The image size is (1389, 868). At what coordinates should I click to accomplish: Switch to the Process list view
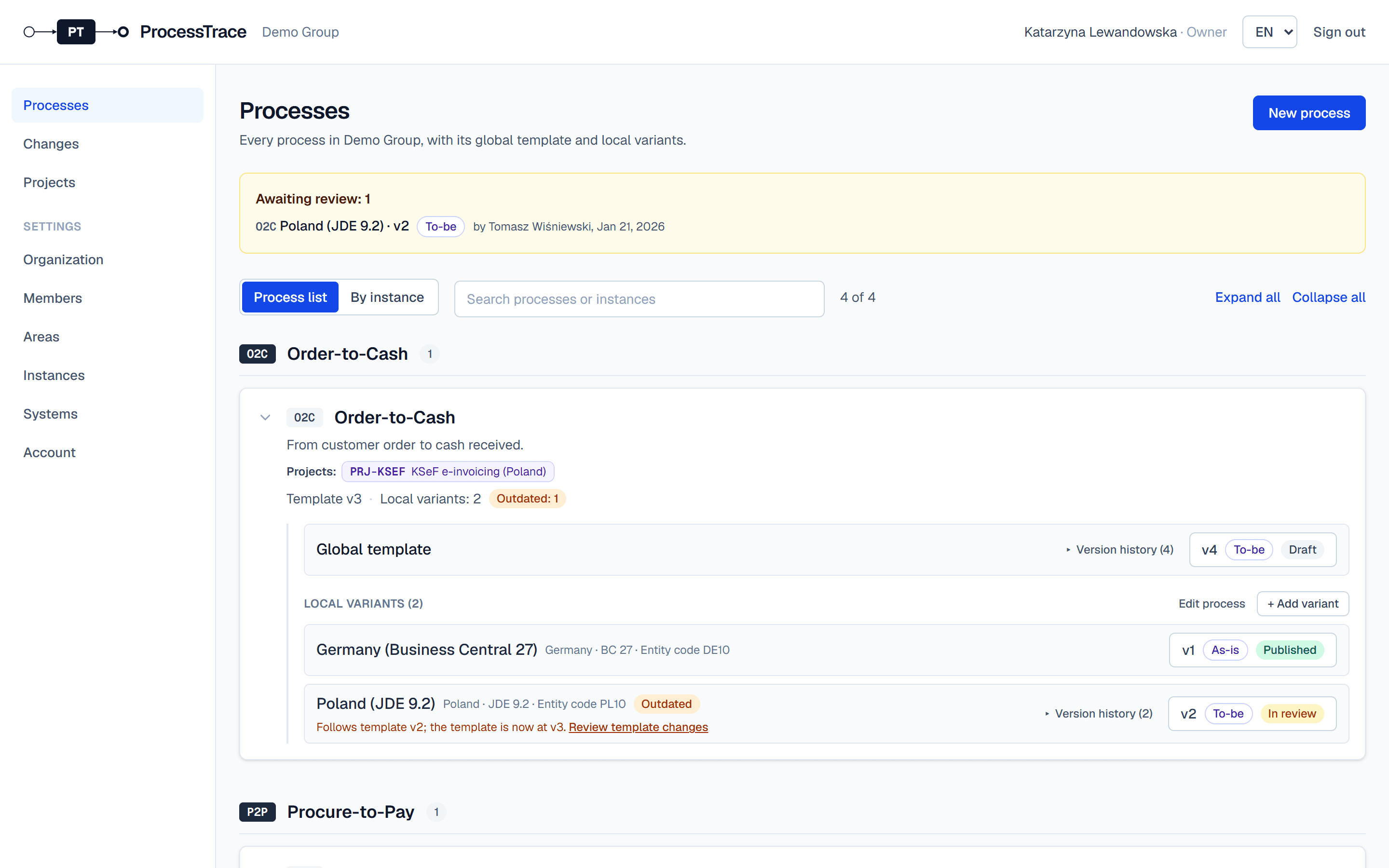pyautogui.click(x=290, y=297)
